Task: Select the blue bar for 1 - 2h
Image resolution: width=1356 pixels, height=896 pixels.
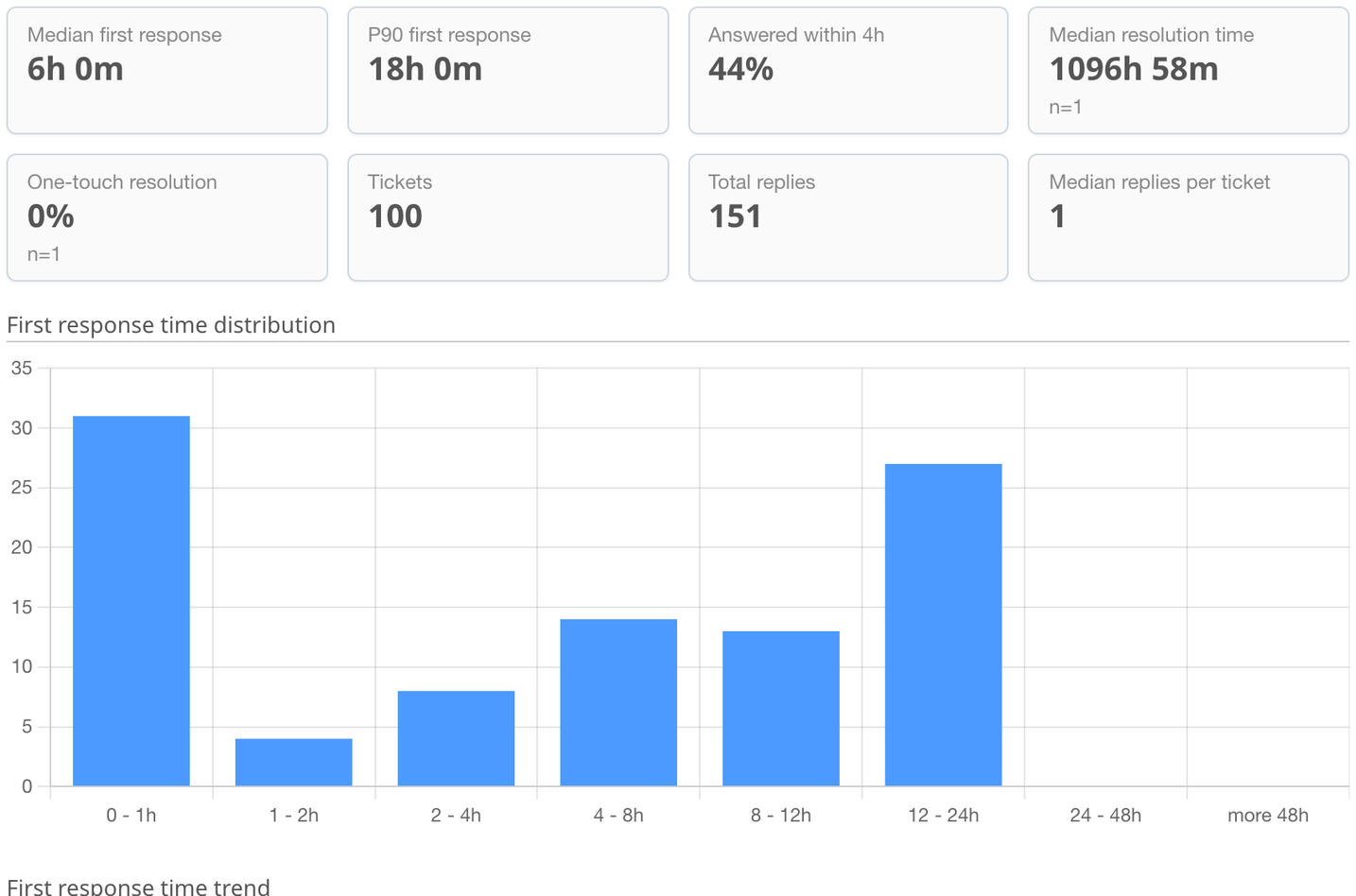Action: click(294, 763)
